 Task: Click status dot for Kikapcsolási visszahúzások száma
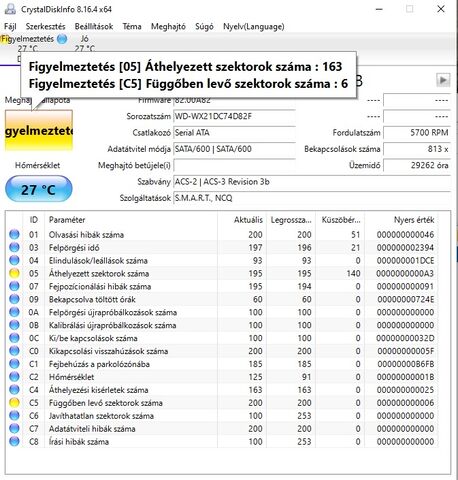[x=14, y=351]
